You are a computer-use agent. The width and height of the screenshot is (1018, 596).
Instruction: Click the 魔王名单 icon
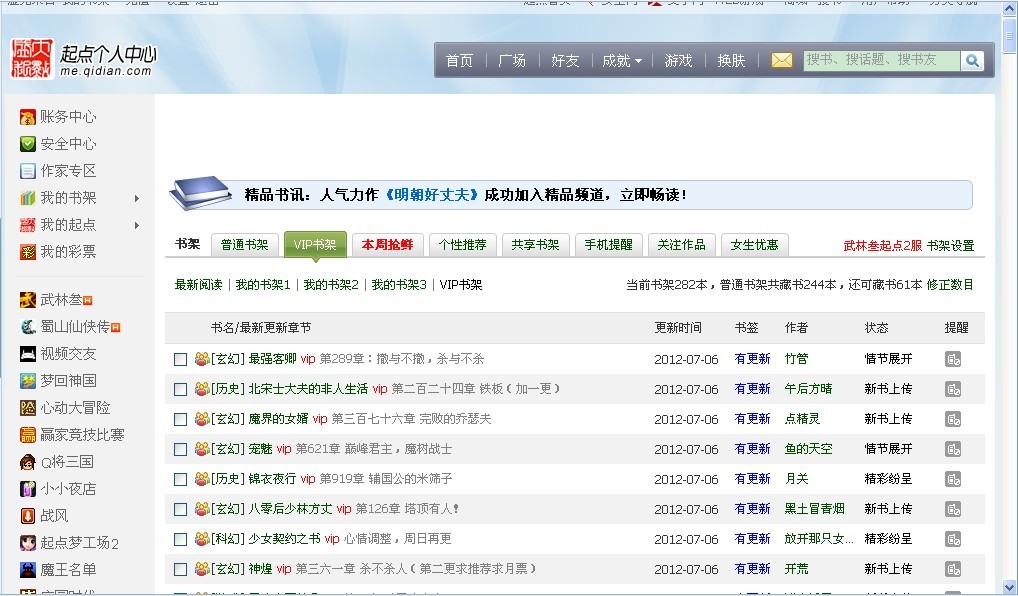pos(27,570)
